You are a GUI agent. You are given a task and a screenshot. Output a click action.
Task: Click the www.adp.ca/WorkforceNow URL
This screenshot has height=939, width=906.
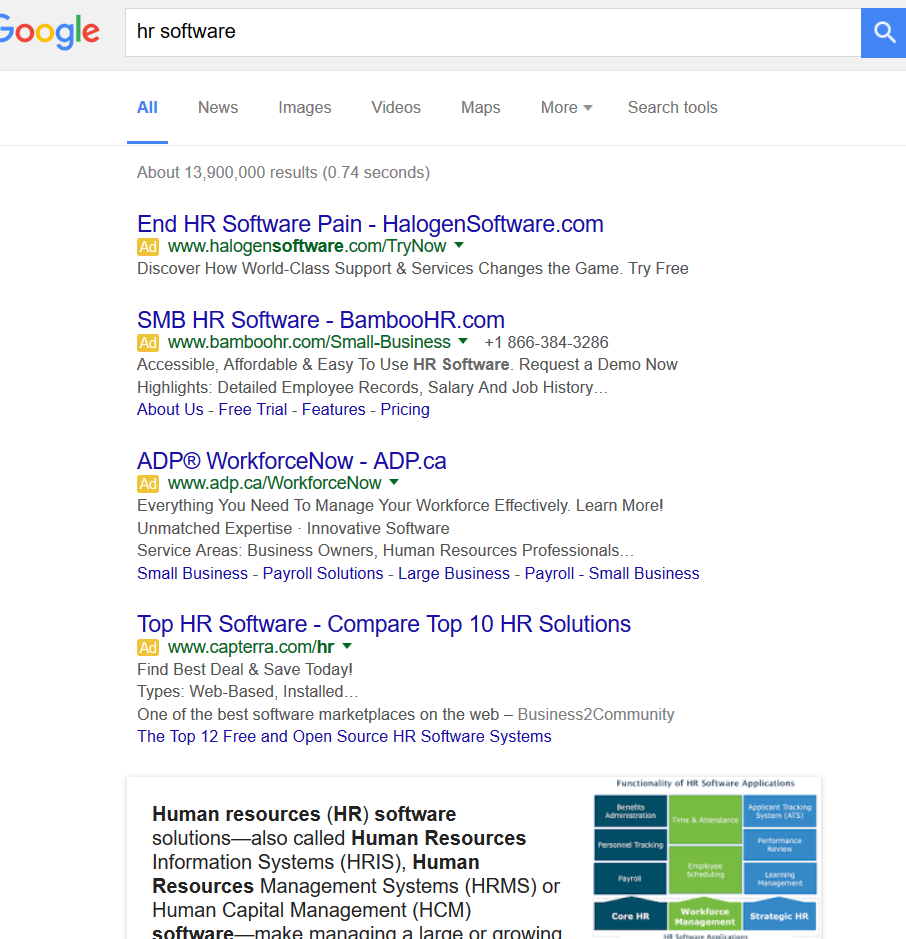pyautogui.click(x=275, y=483)
